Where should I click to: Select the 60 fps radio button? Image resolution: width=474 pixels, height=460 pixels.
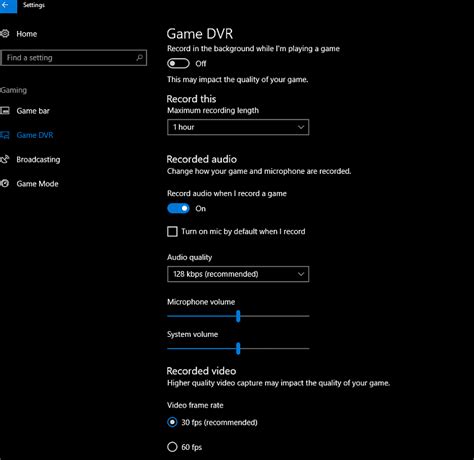pyautogui.click(x=172, y=447)
